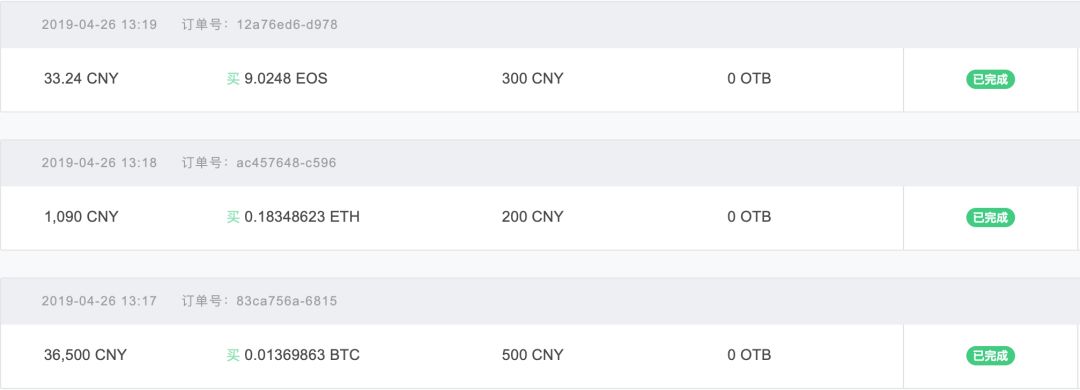Click the 0 OTB fee in ETH row
The width and height of the screenshot is (1080, 390).
749,217
